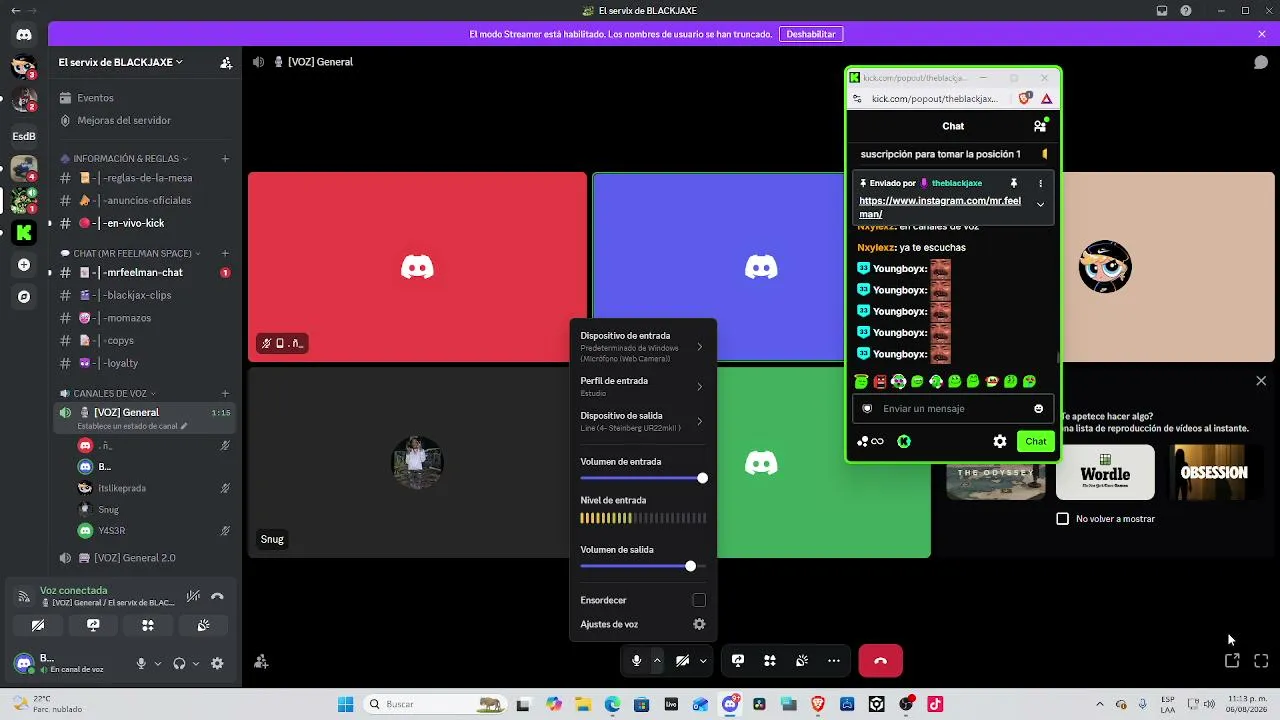Disconnect using the red hang-up button
Screen dimensions: 1280x720
(x=880, y=661)
